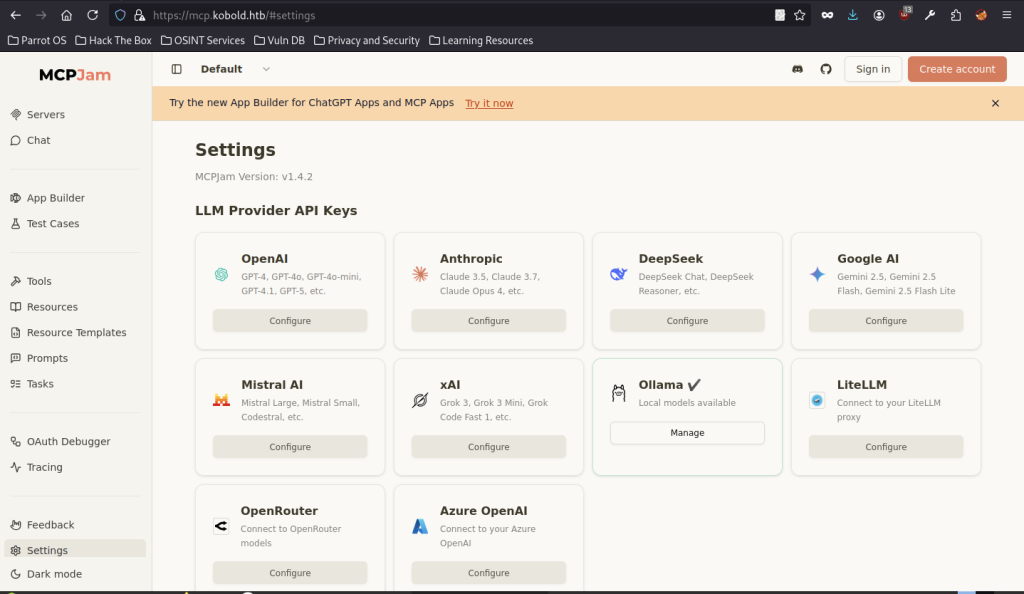
Task: Manage Ollama local models
Action: point(687,433)
